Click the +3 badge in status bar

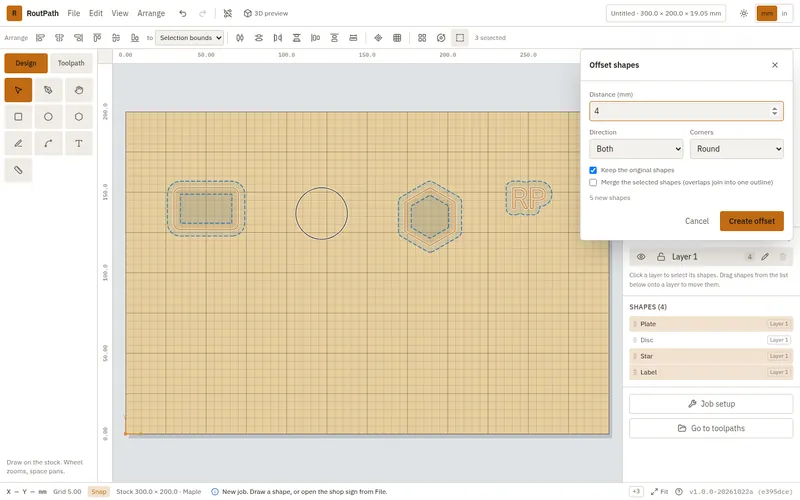(x=636, y=492)
